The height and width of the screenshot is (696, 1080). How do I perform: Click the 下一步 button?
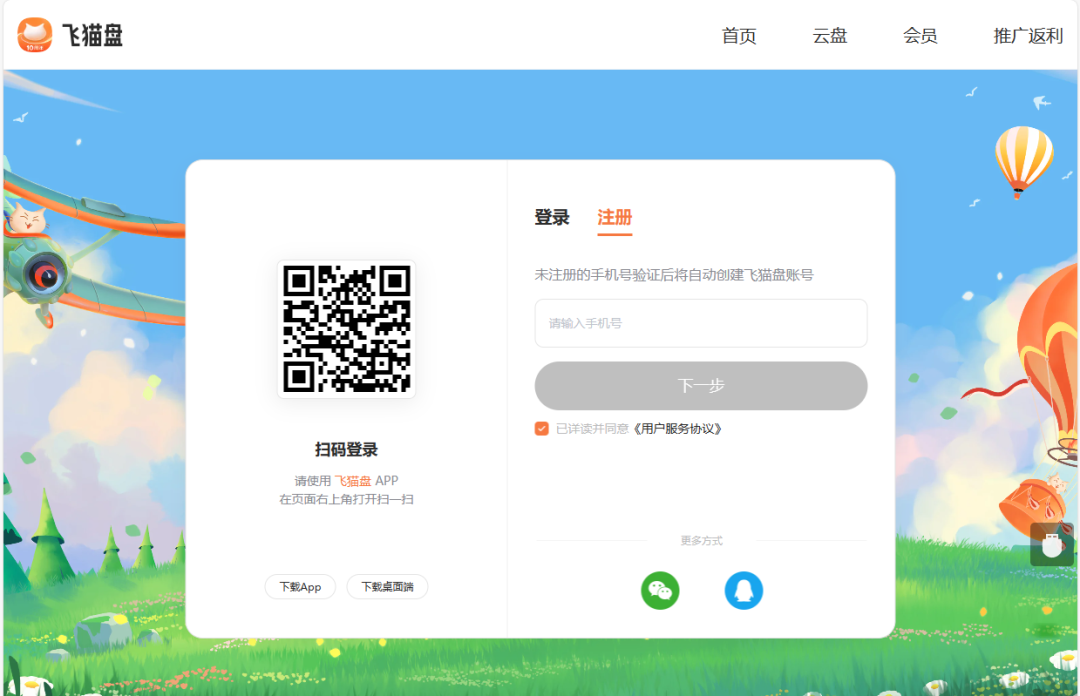700,386
